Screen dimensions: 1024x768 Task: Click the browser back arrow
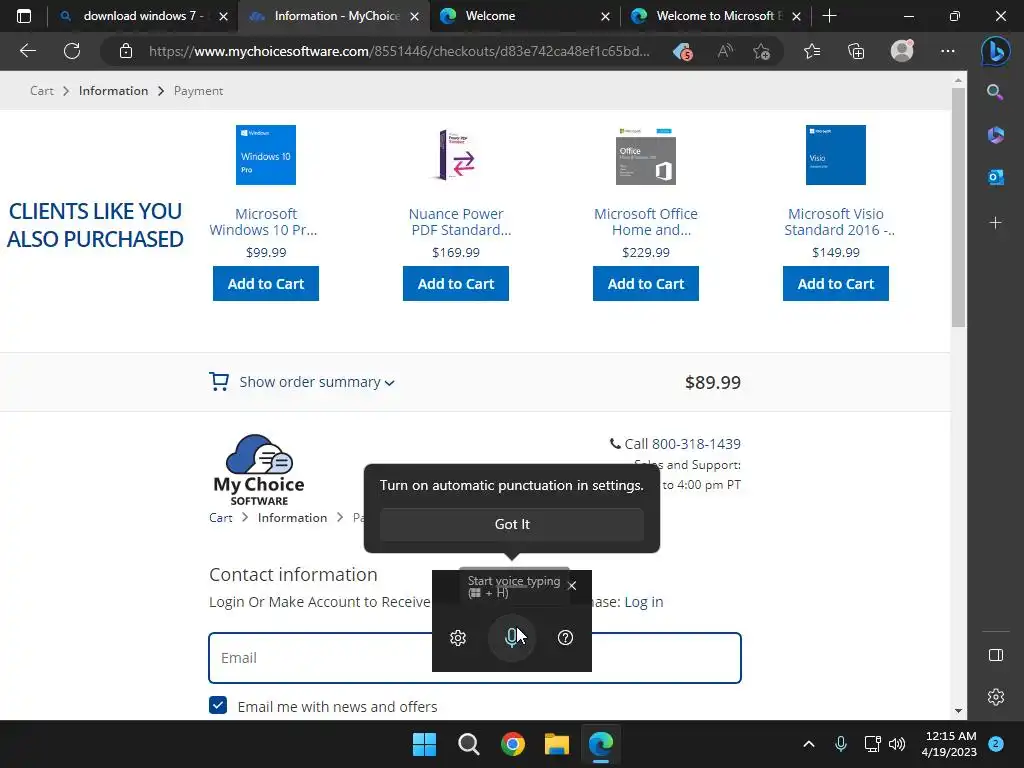tap(27, 51)
